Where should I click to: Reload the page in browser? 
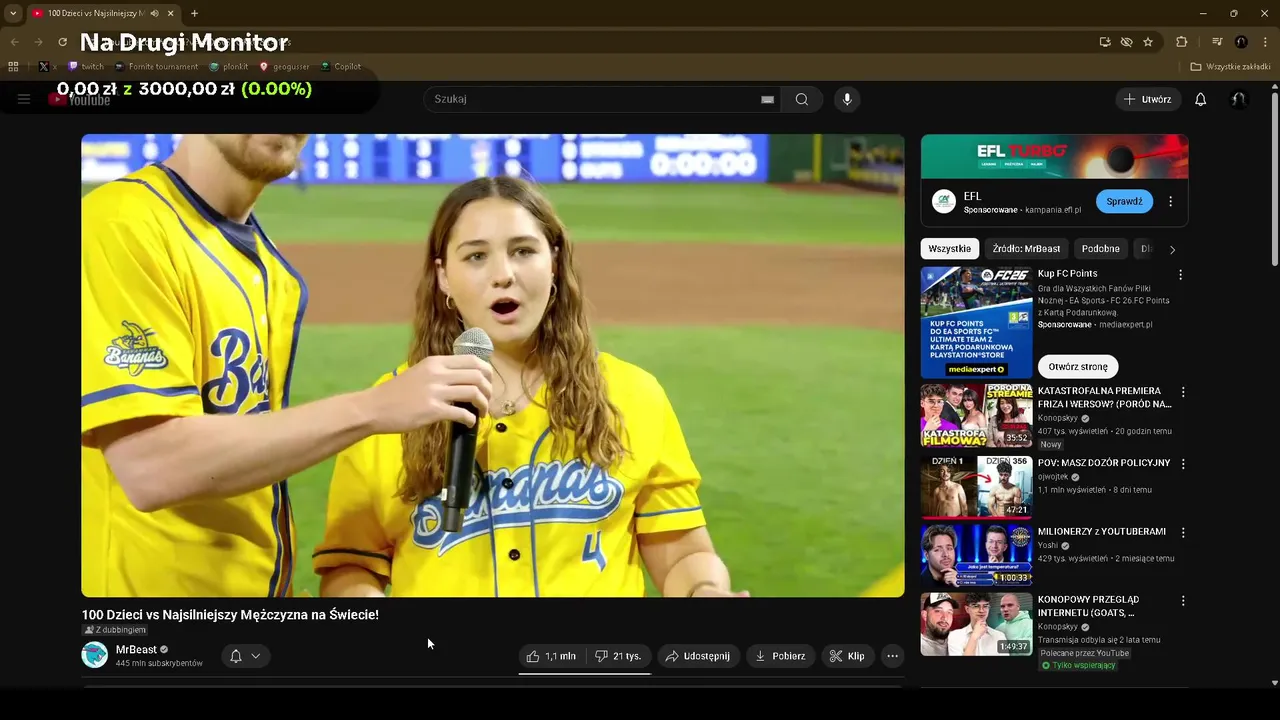[x=62, y=42]
